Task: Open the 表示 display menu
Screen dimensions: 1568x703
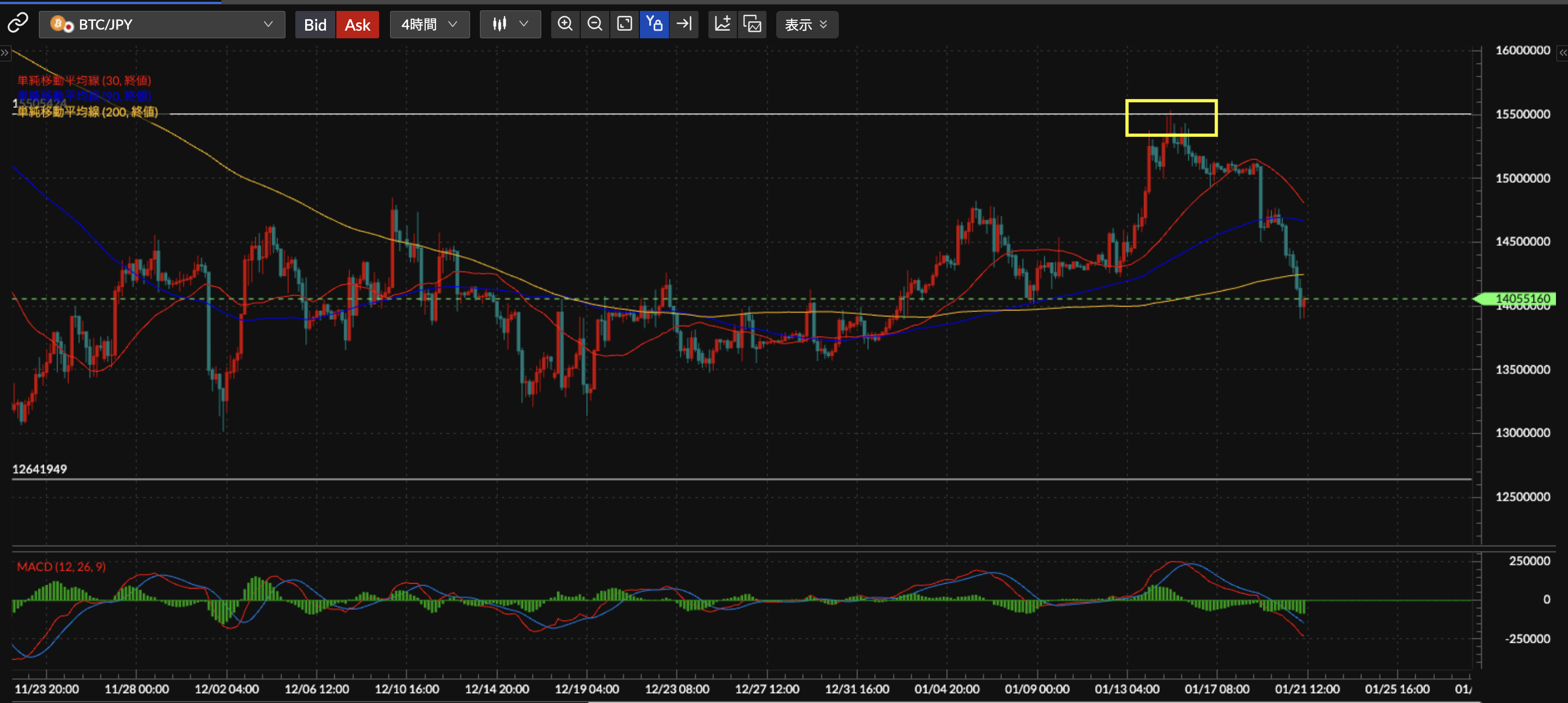Action: (806, 25)
